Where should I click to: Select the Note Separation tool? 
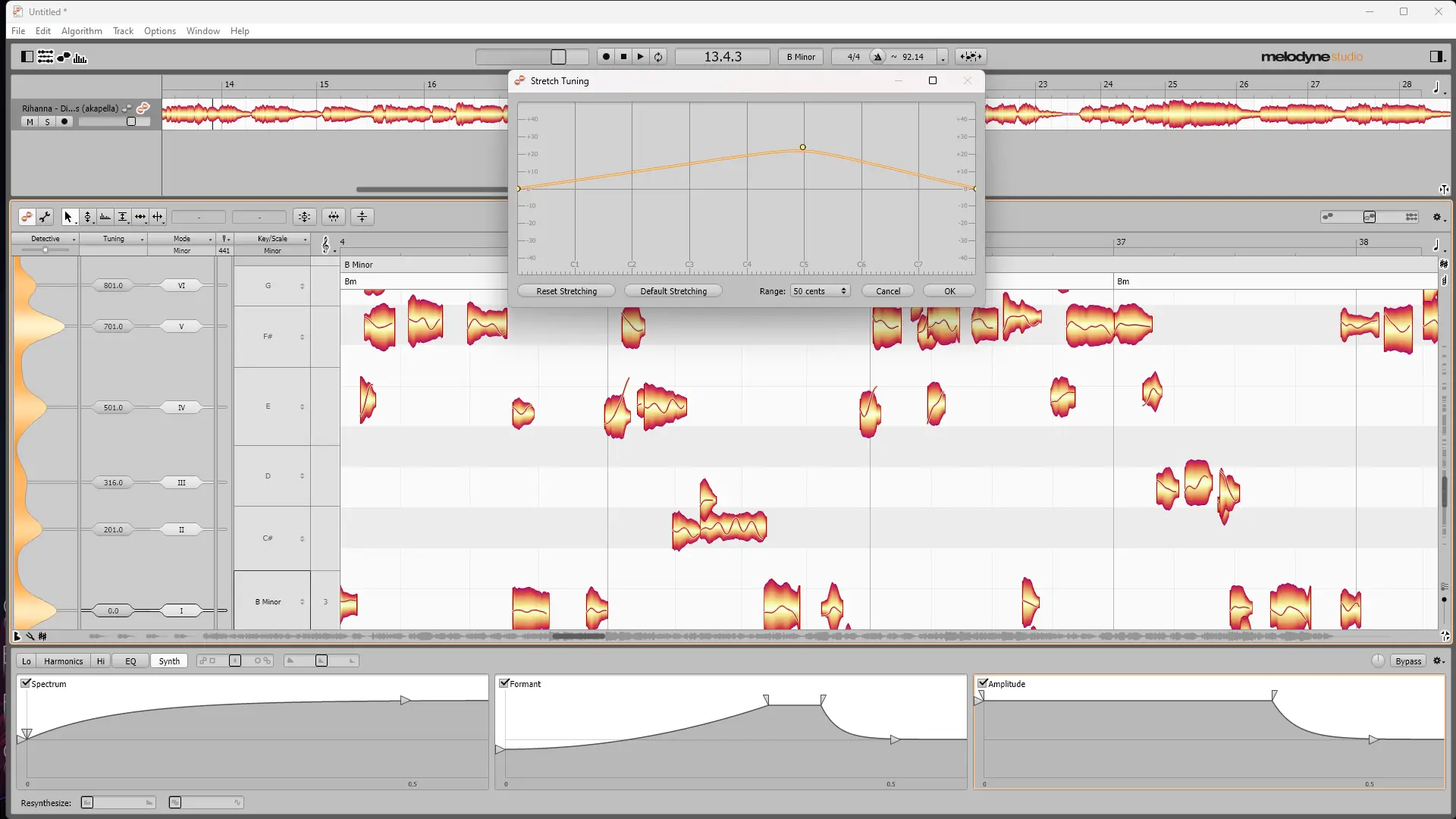click(x=157, y=217)
